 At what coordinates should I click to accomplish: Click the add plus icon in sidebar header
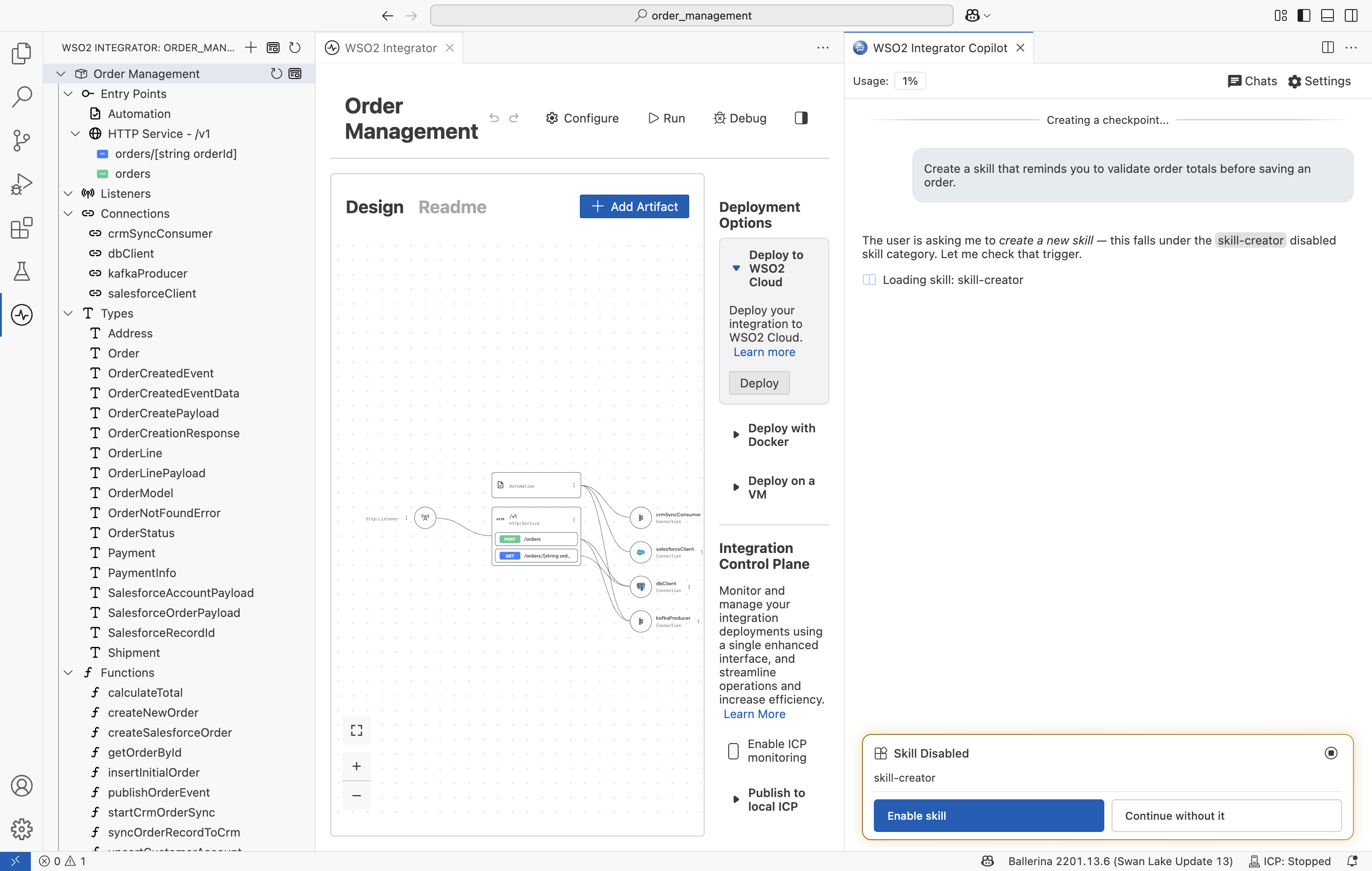click(251, 47)
